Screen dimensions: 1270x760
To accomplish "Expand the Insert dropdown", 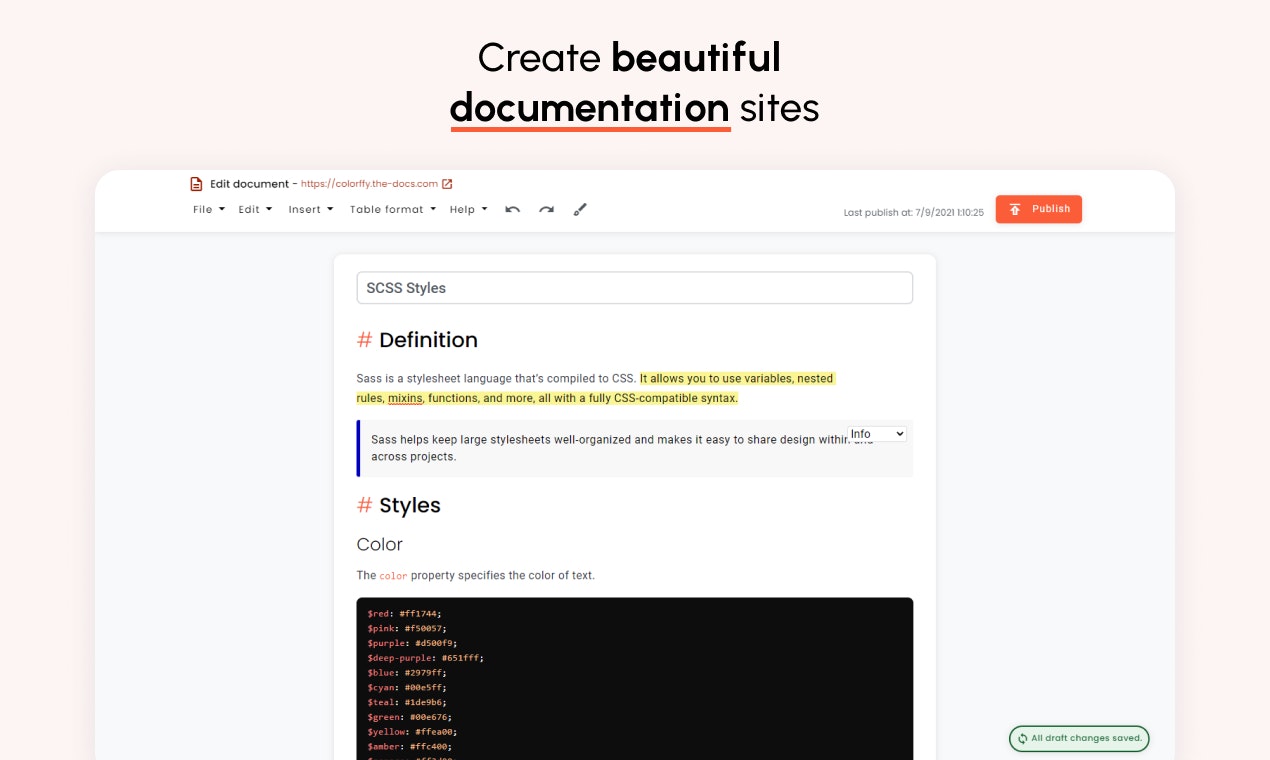I will (x=310, y=209).
